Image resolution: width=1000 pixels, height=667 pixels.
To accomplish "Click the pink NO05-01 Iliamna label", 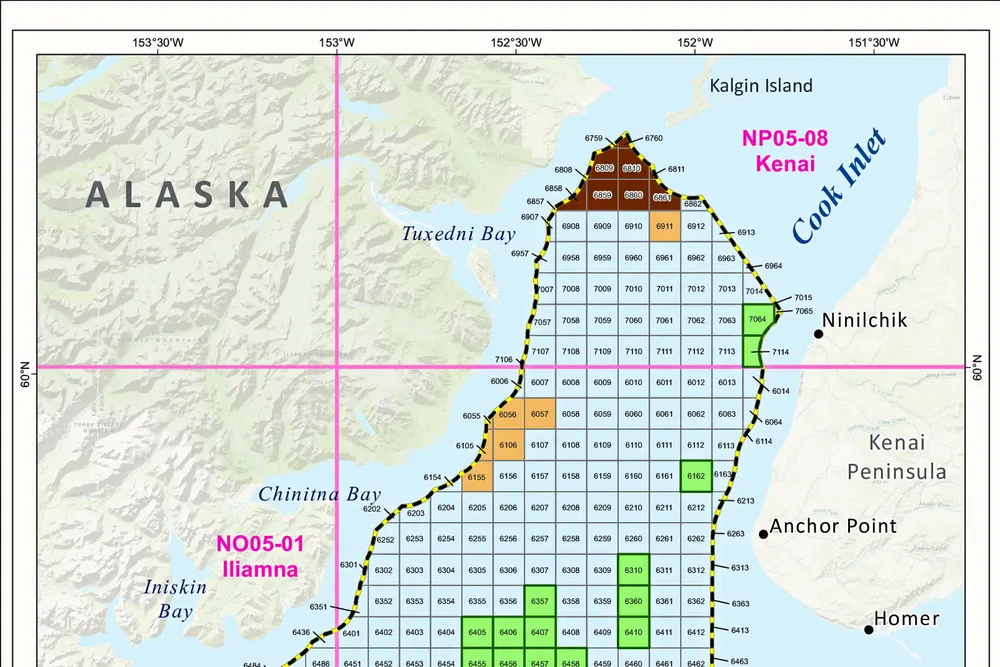I will pyautogui.click(x=259, y=556).
